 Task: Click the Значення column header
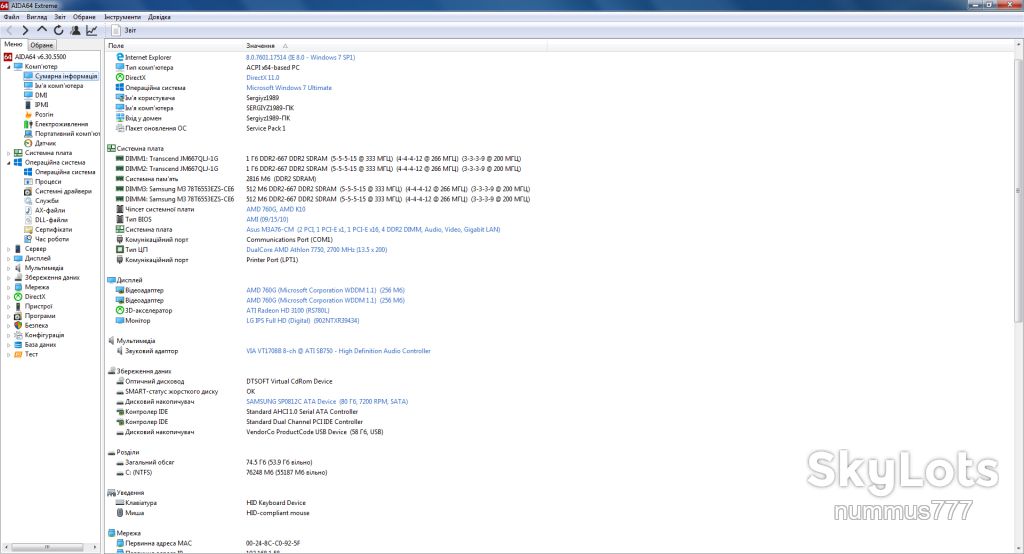394,46
